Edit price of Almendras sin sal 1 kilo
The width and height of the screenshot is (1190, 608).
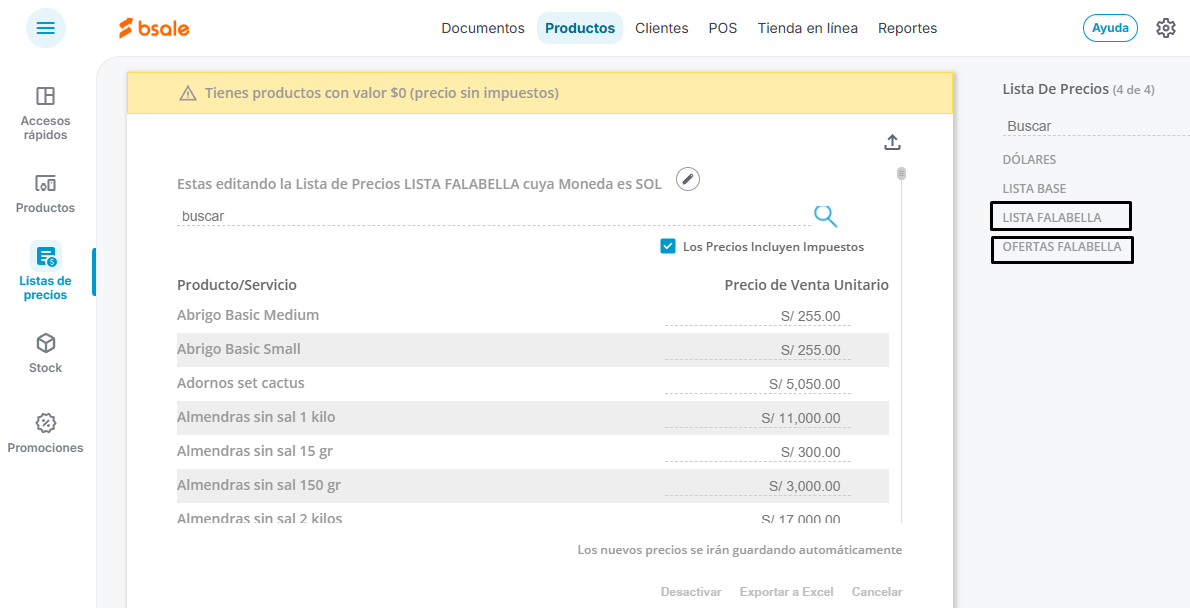point(757,418)
